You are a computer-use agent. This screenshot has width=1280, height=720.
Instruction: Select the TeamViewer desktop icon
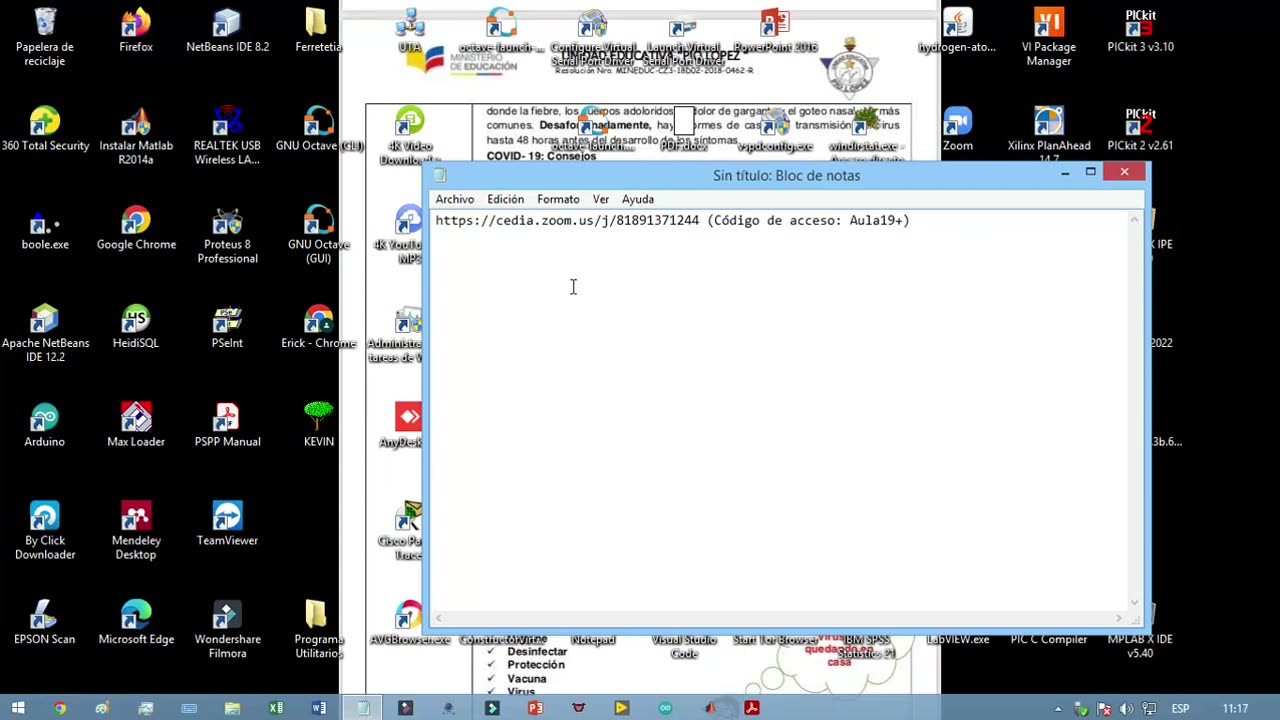click(227, 524)
